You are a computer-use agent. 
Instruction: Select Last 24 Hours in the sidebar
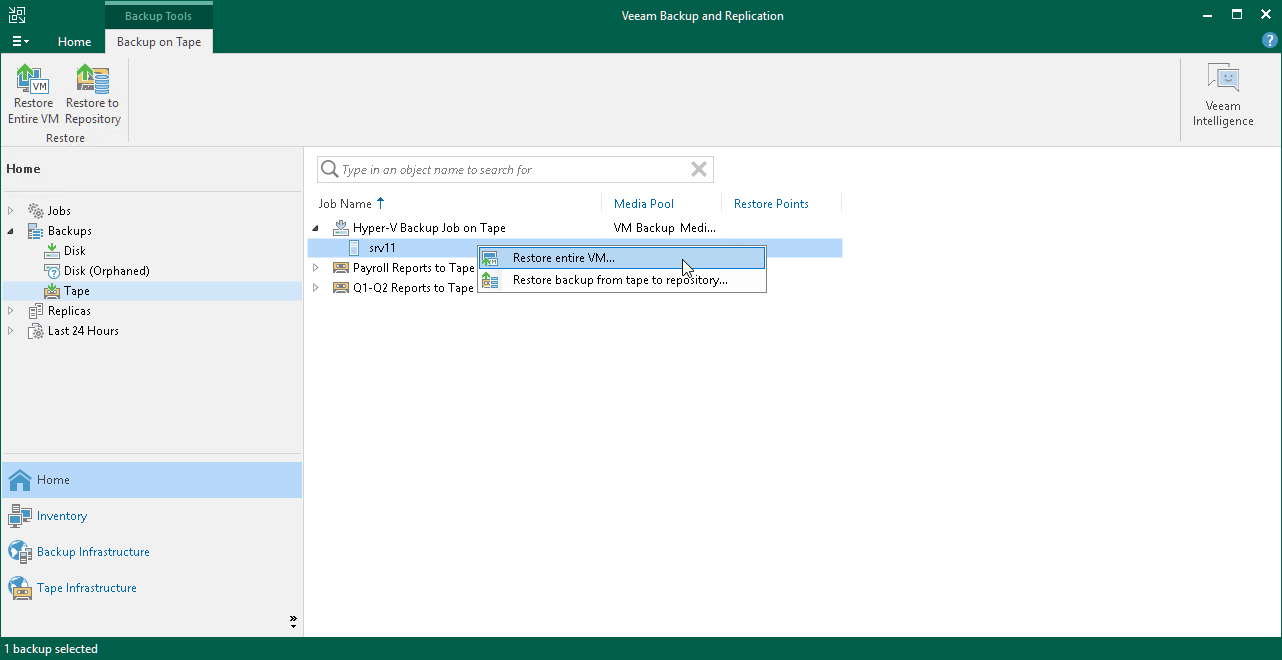tap(82, 331)
